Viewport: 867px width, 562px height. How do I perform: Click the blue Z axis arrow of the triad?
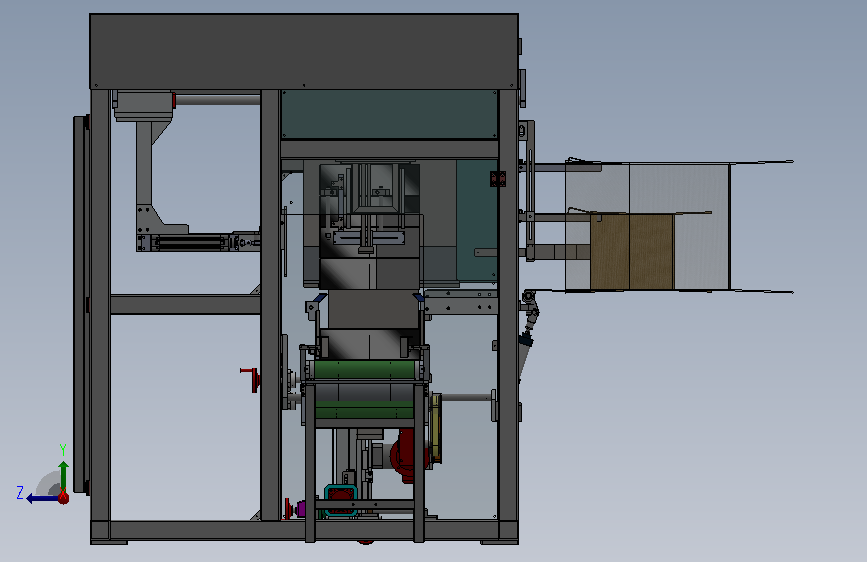(41, 499)
